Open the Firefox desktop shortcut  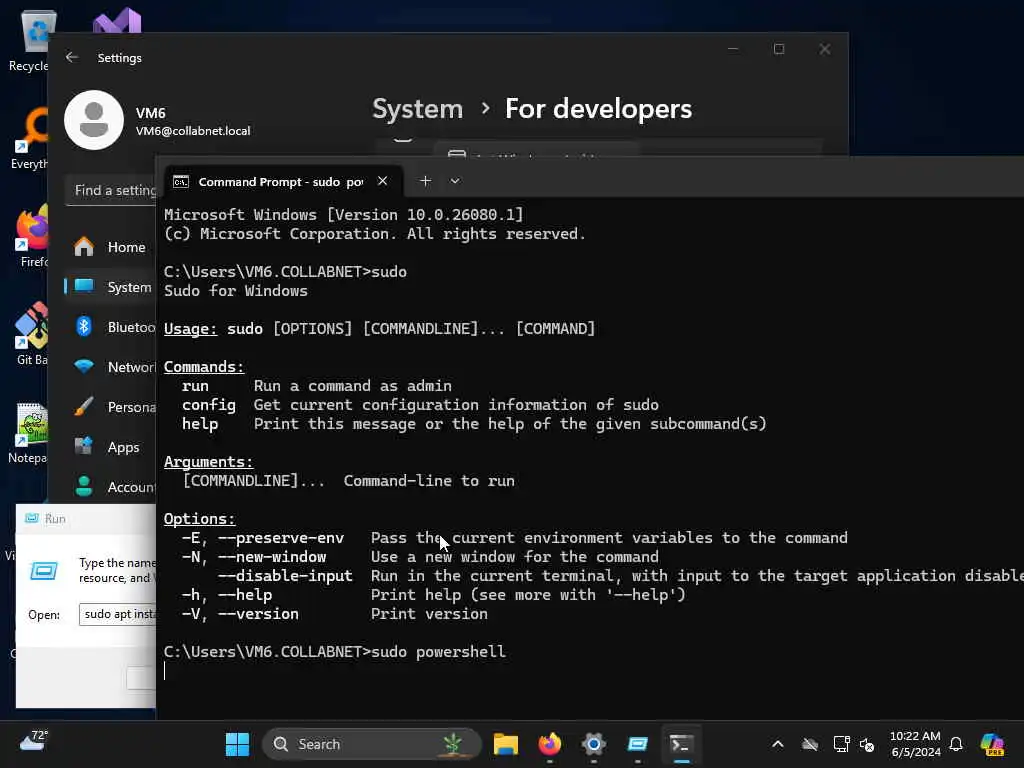[x=33, y=236]
